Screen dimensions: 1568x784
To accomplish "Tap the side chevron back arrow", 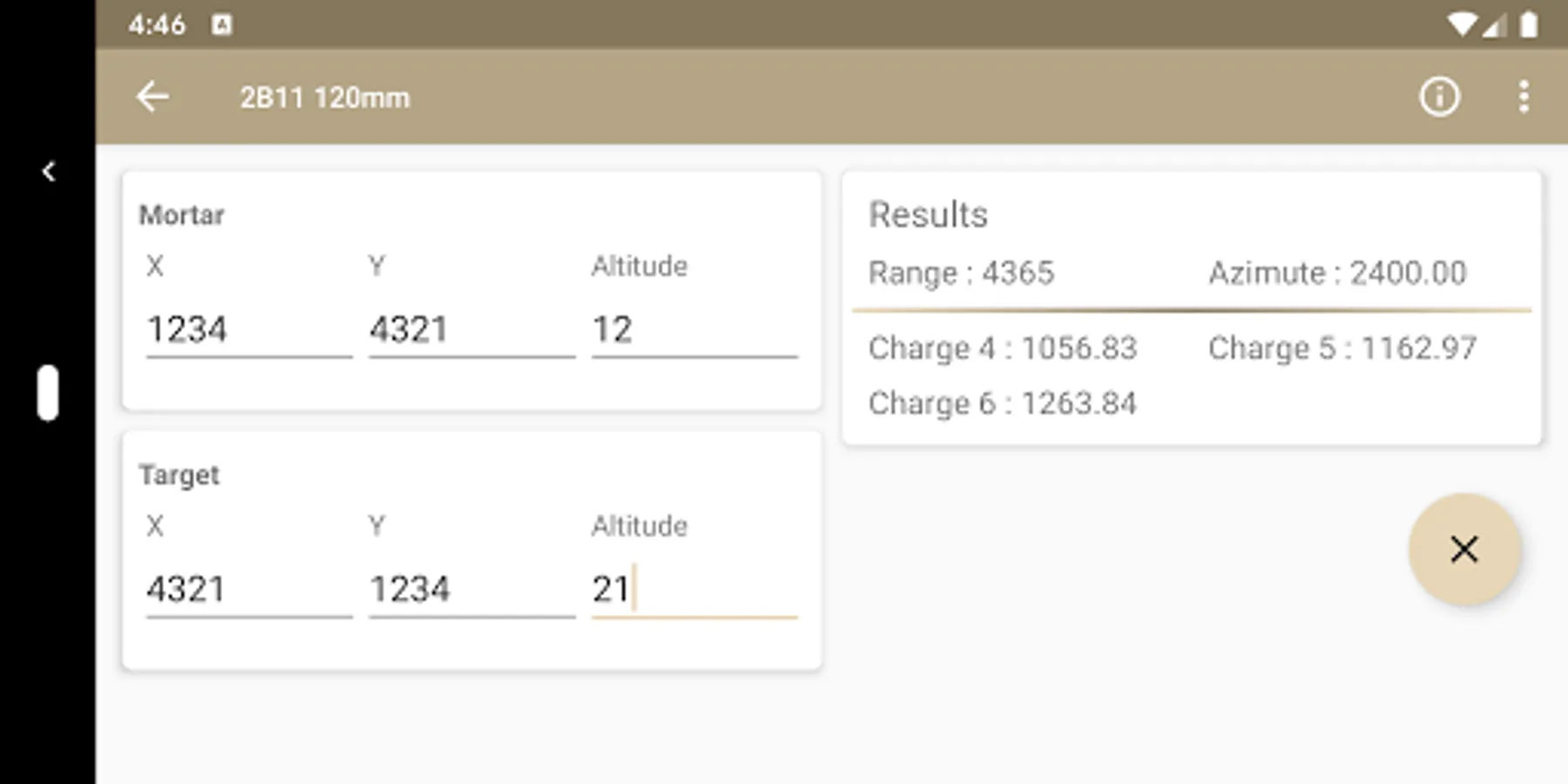I will click(49, 172).
